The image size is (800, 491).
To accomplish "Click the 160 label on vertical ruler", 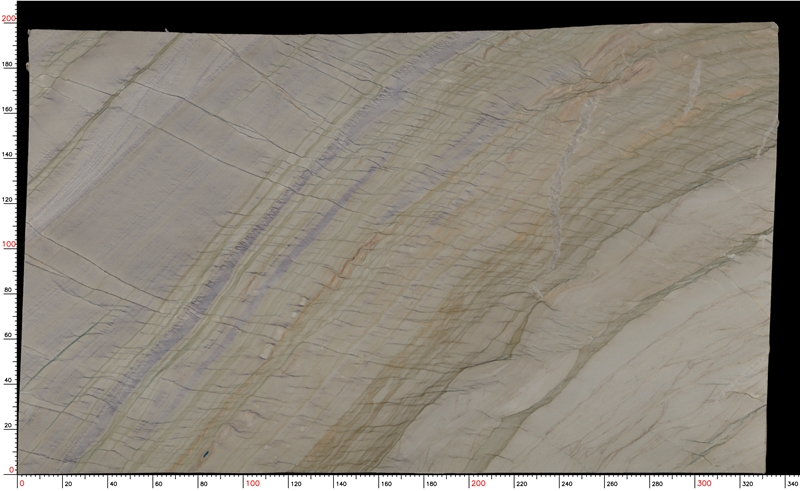I will click(x=8, y=110).
